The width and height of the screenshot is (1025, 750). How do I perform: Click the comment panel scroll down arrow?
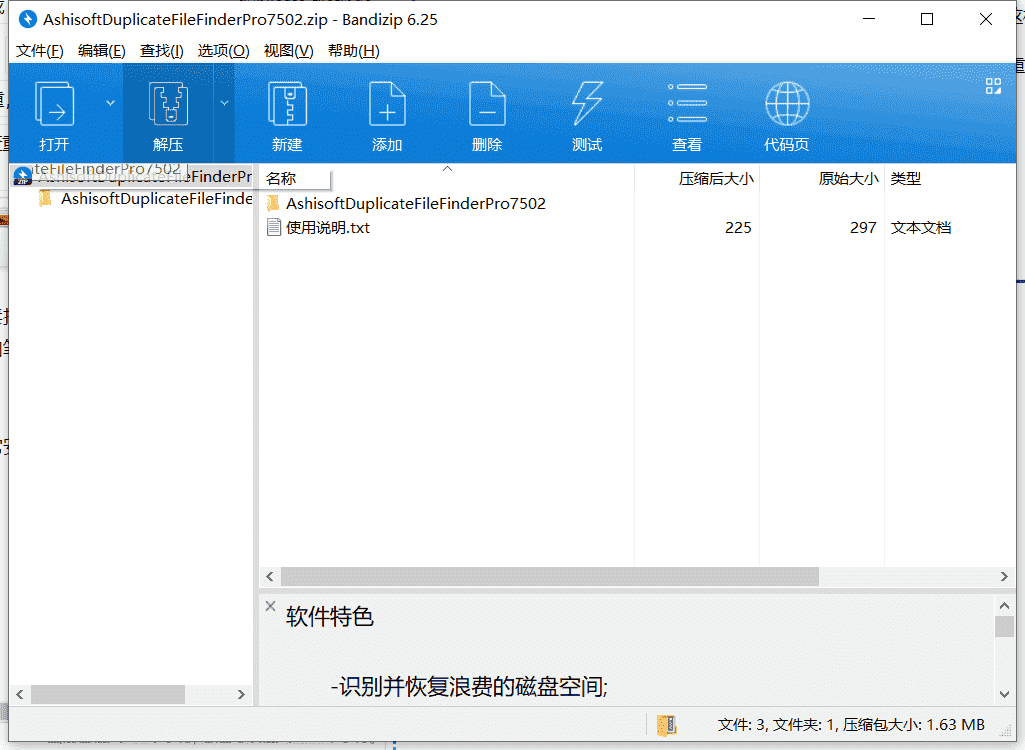[x=1004, y=694]
